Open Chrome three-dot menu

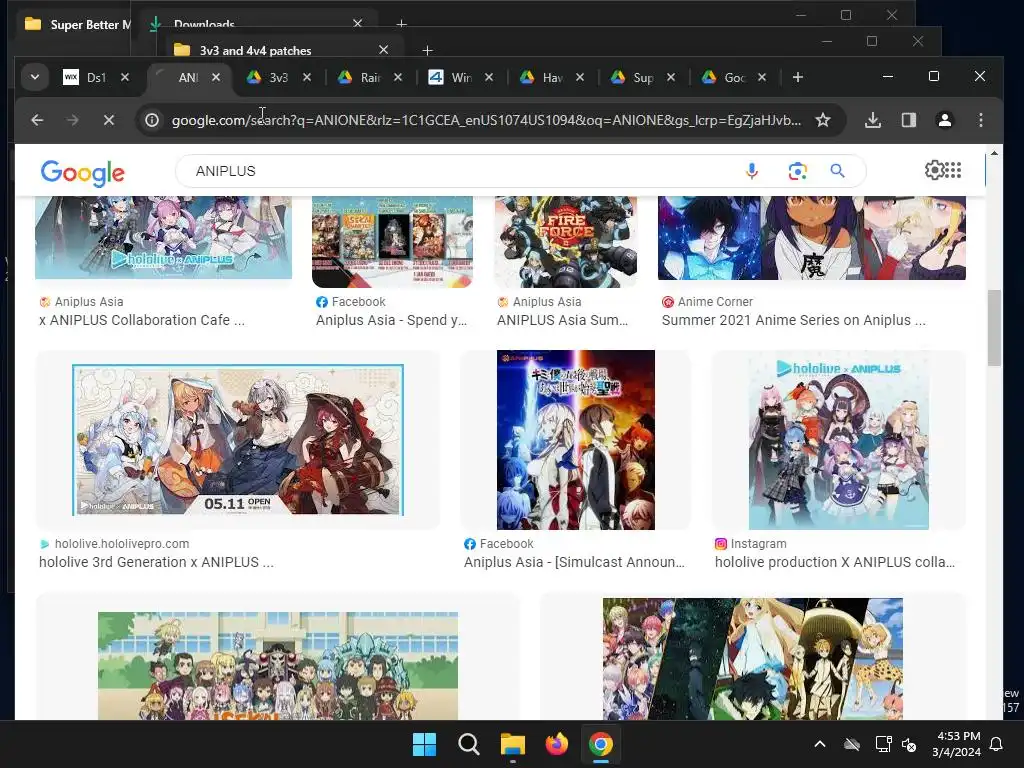[980, 120]
